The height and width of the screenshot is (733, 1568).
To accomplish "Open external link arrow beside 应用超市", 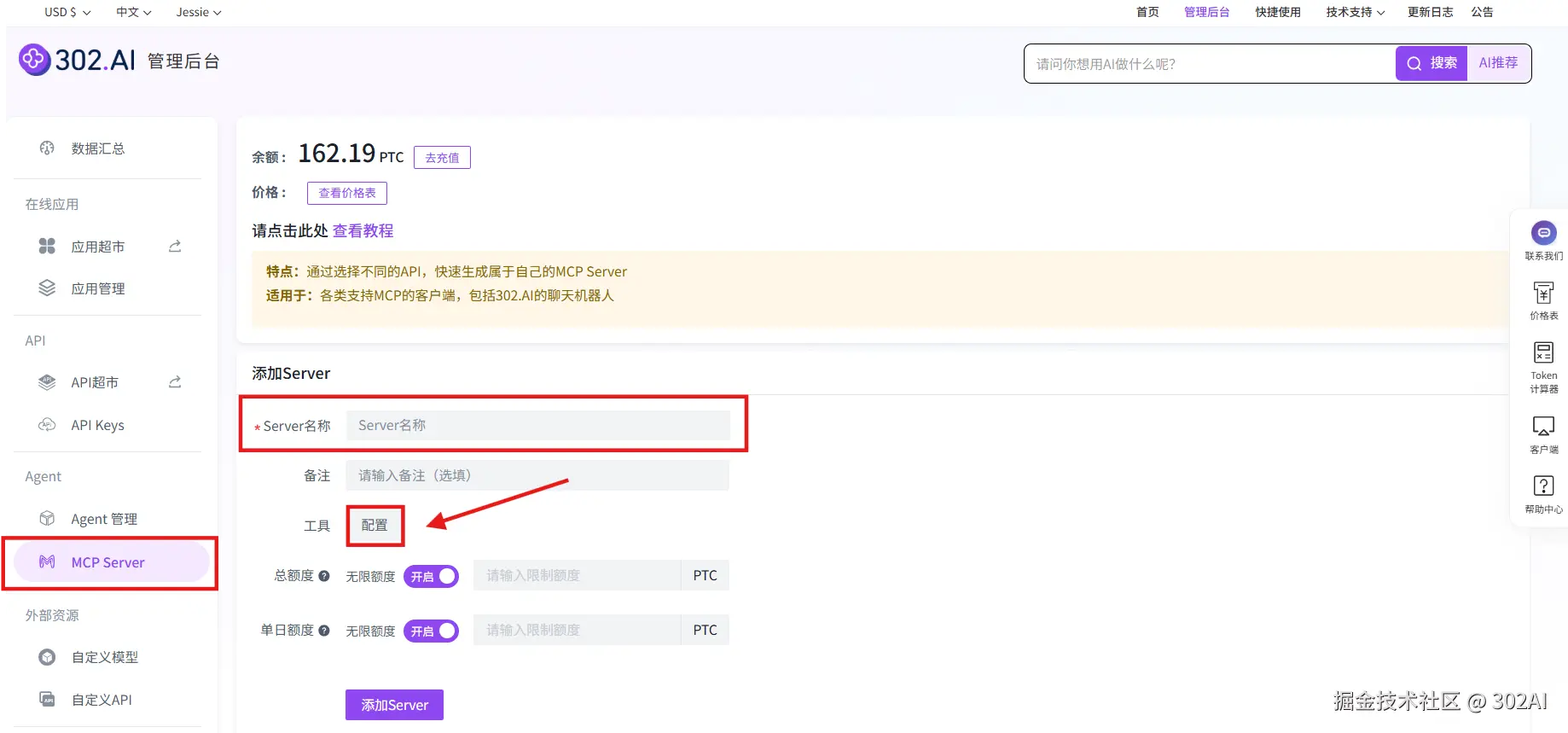I will [x=175, y=246].
